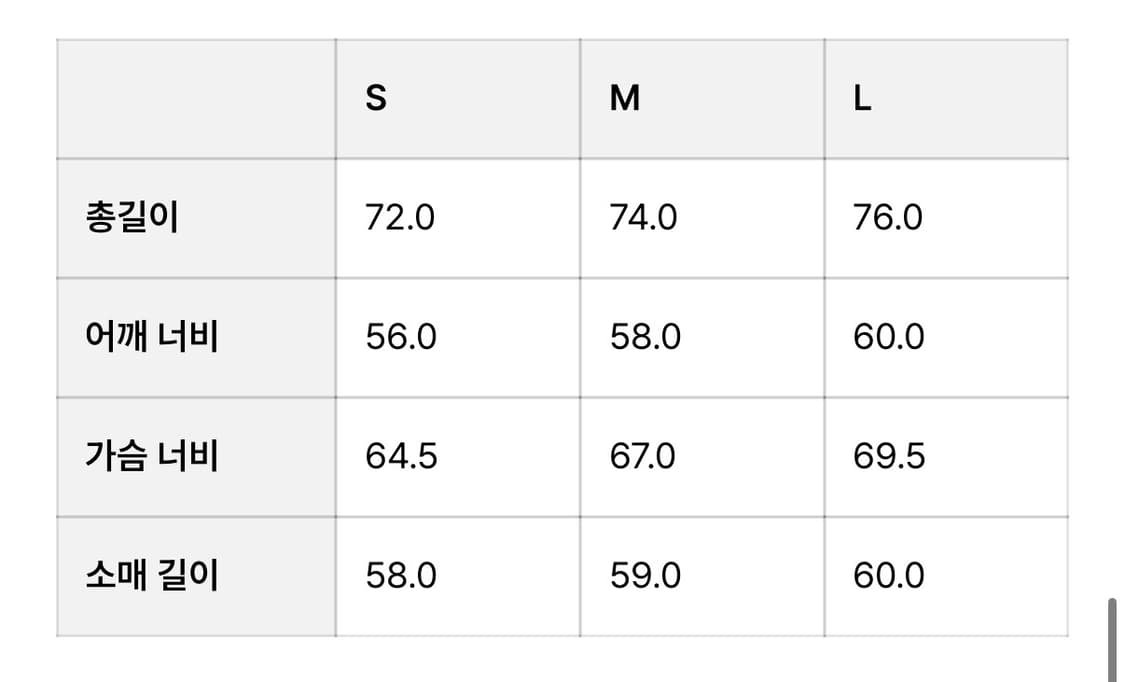The width and height of the screenshot is (1125, 682).
Task: Click the 67.0 chest width value
Action: tap(643, 456)
